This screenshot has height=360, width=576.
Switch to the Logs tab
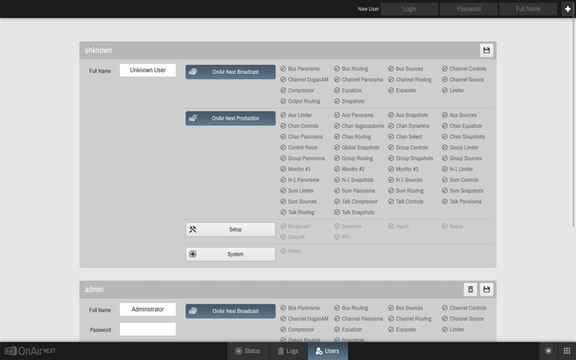[288, 351]
